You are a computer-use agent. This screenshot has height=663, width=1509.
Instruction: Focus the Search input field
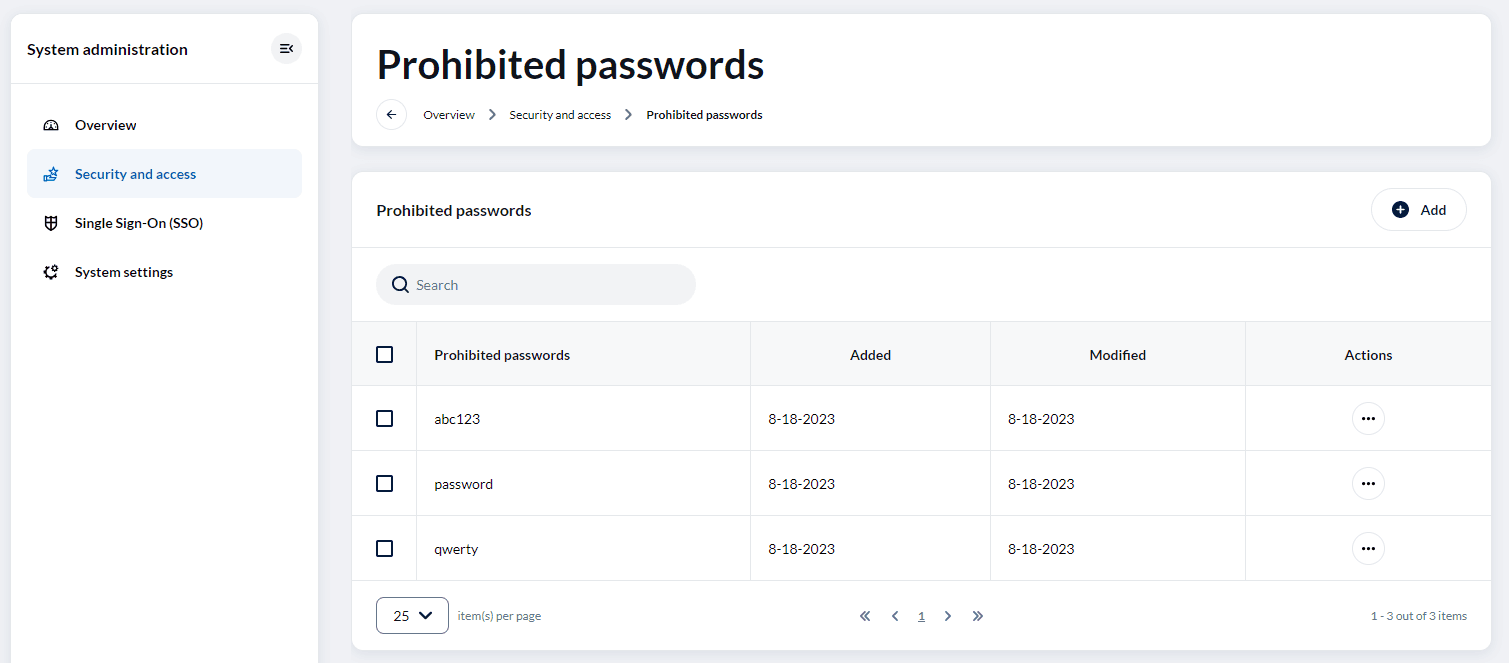pos(536,285)
